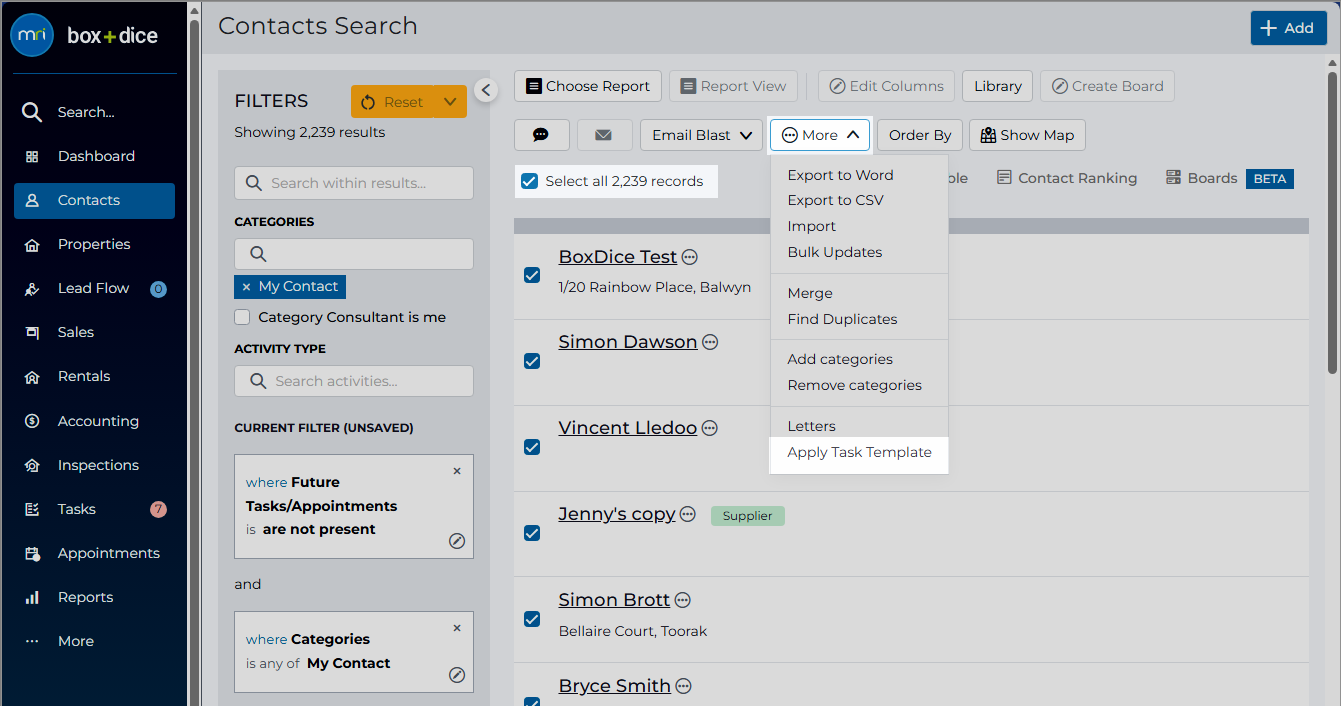Remove the Categories is any of filter

coord(457,628)
